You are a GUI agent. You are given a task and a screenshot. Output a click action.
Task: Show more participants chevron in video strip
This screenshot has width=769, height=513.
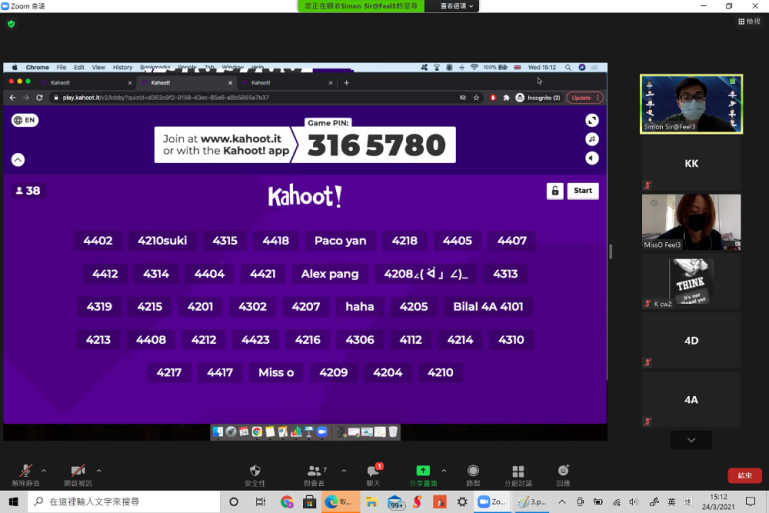tap(691, 440)
